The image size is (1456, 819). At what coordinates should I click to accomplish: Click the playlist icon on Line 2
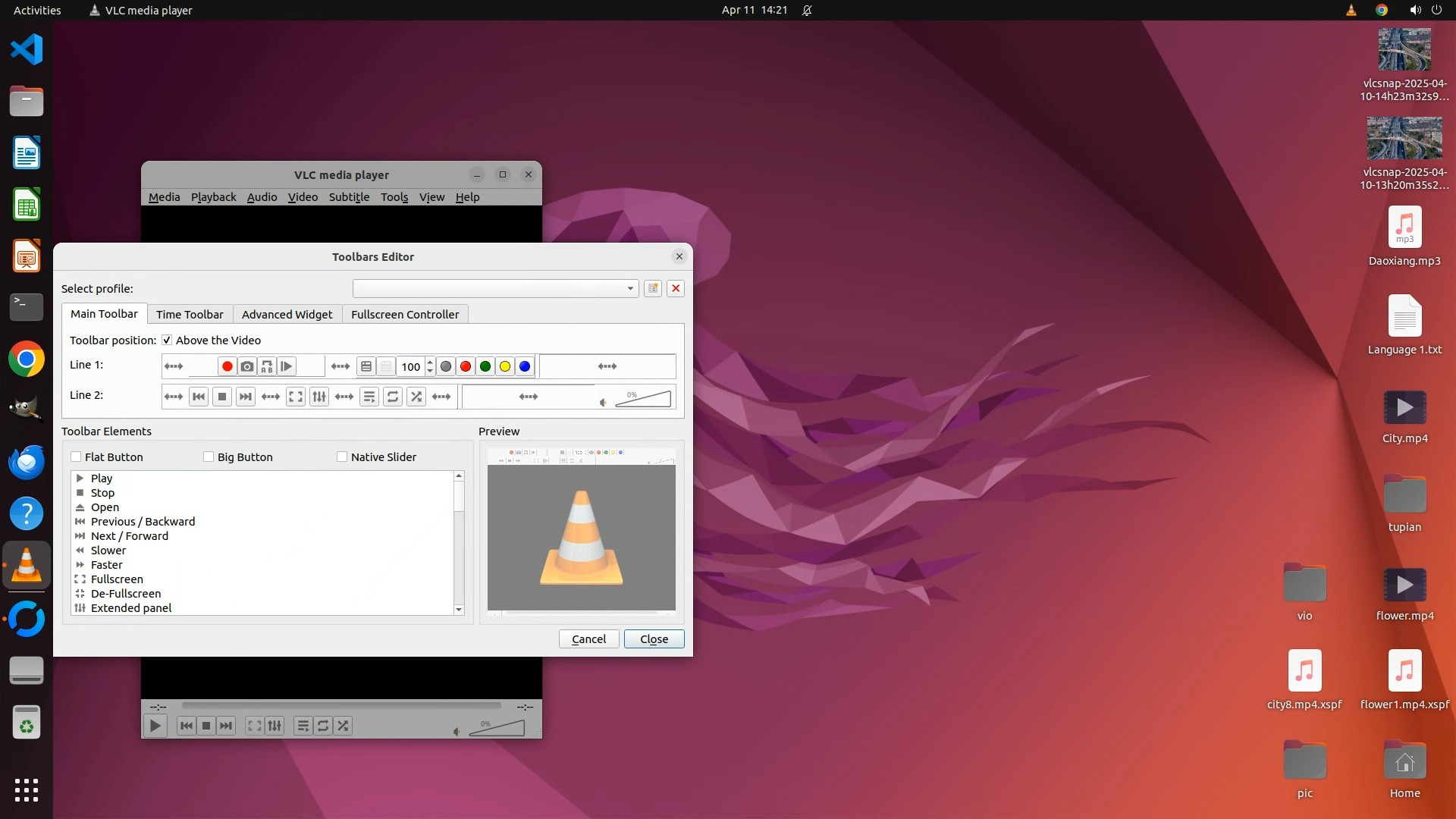tap(369, 397)
